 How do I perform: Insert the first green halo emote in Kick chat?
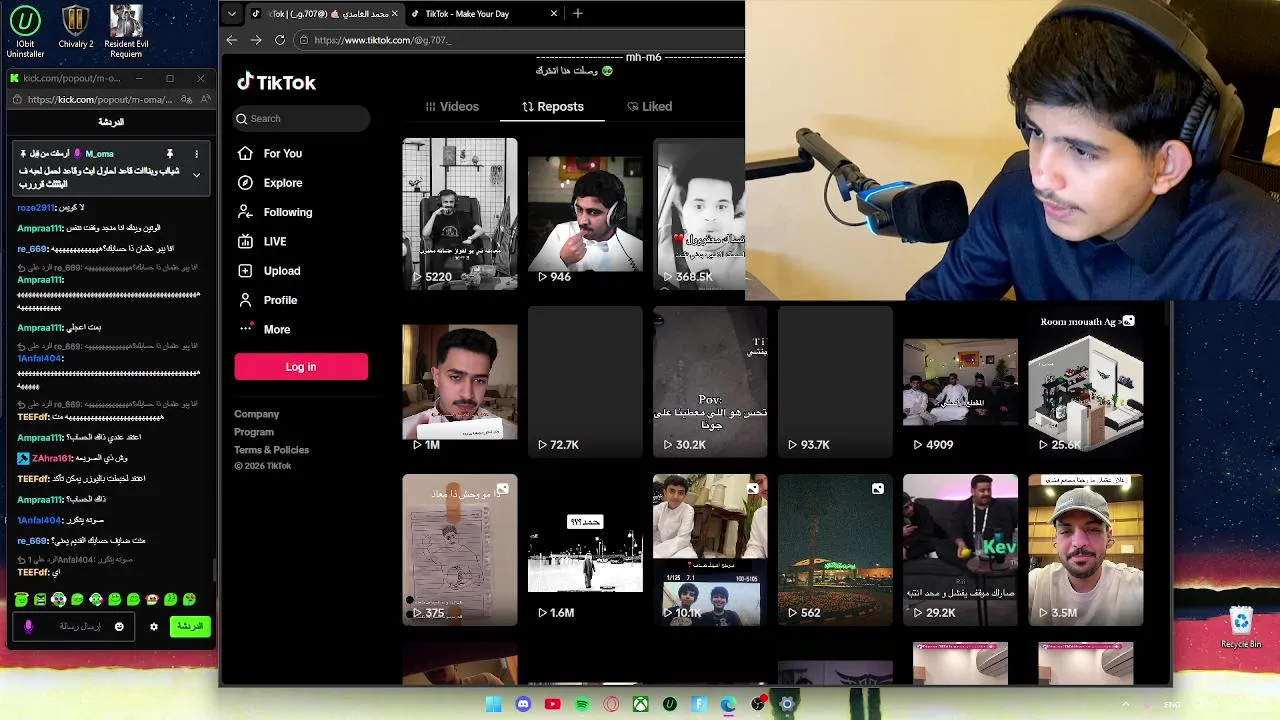21,599
